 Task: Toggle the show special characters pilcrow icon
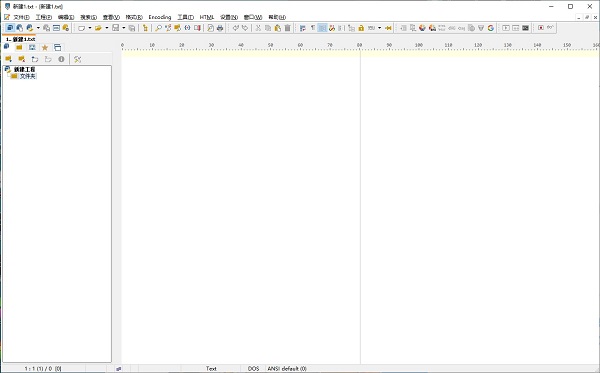click(x=313, y=28)
